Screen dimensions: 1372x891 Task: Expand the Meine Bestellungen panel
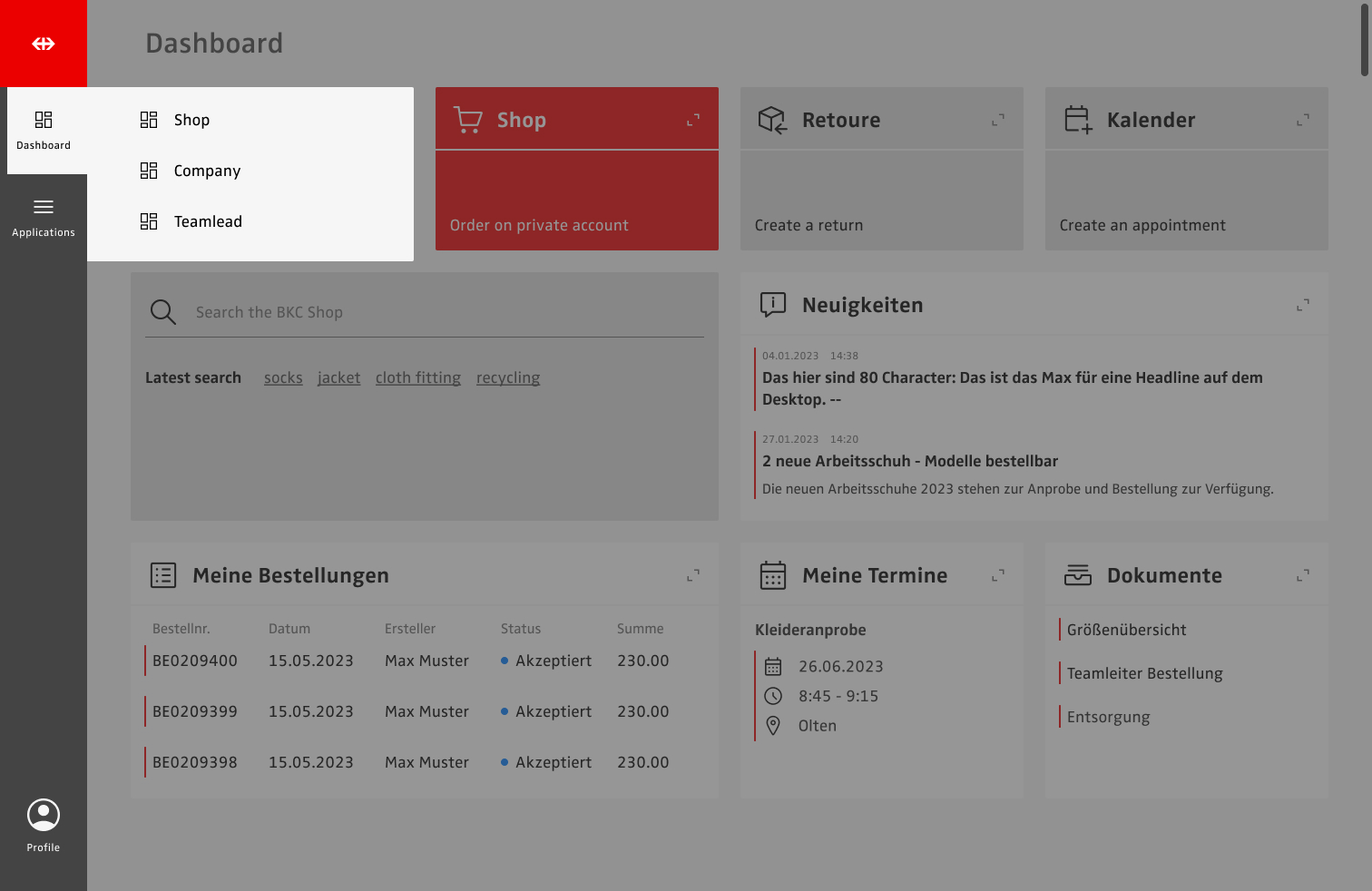pyautogui.click(x=693, y=575)
